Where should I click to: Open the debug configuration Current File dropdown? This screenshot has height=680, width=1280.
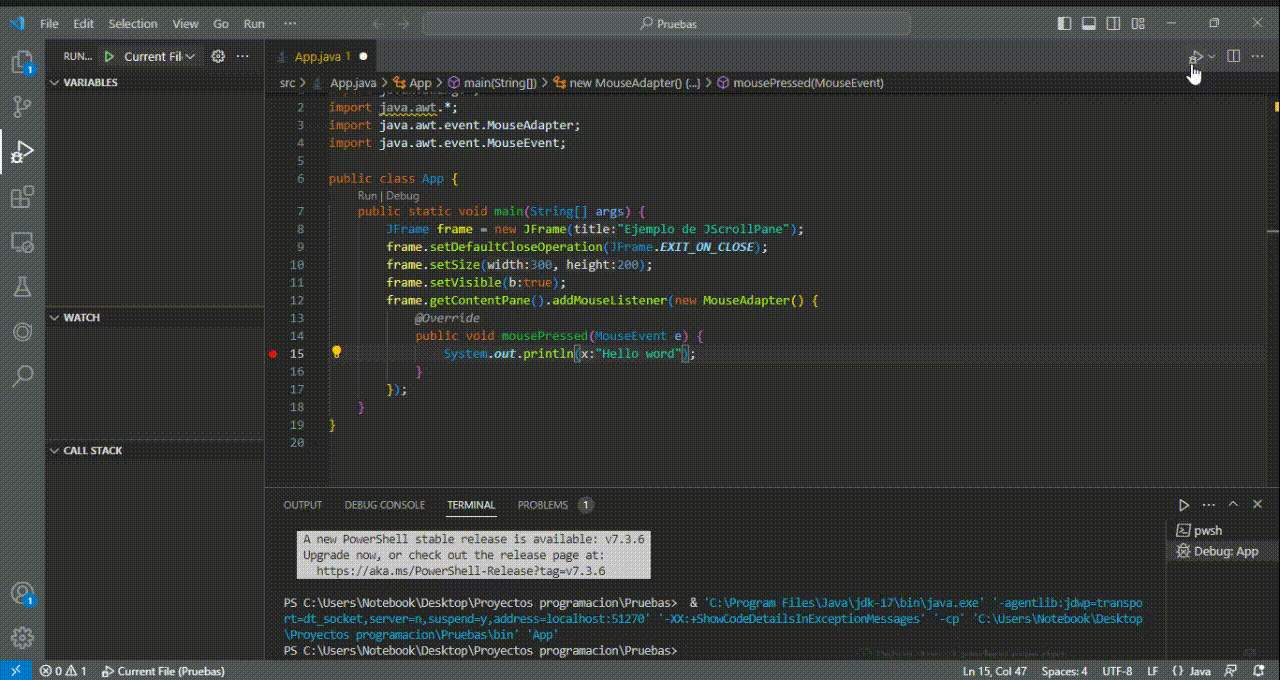tap(161, 57)
